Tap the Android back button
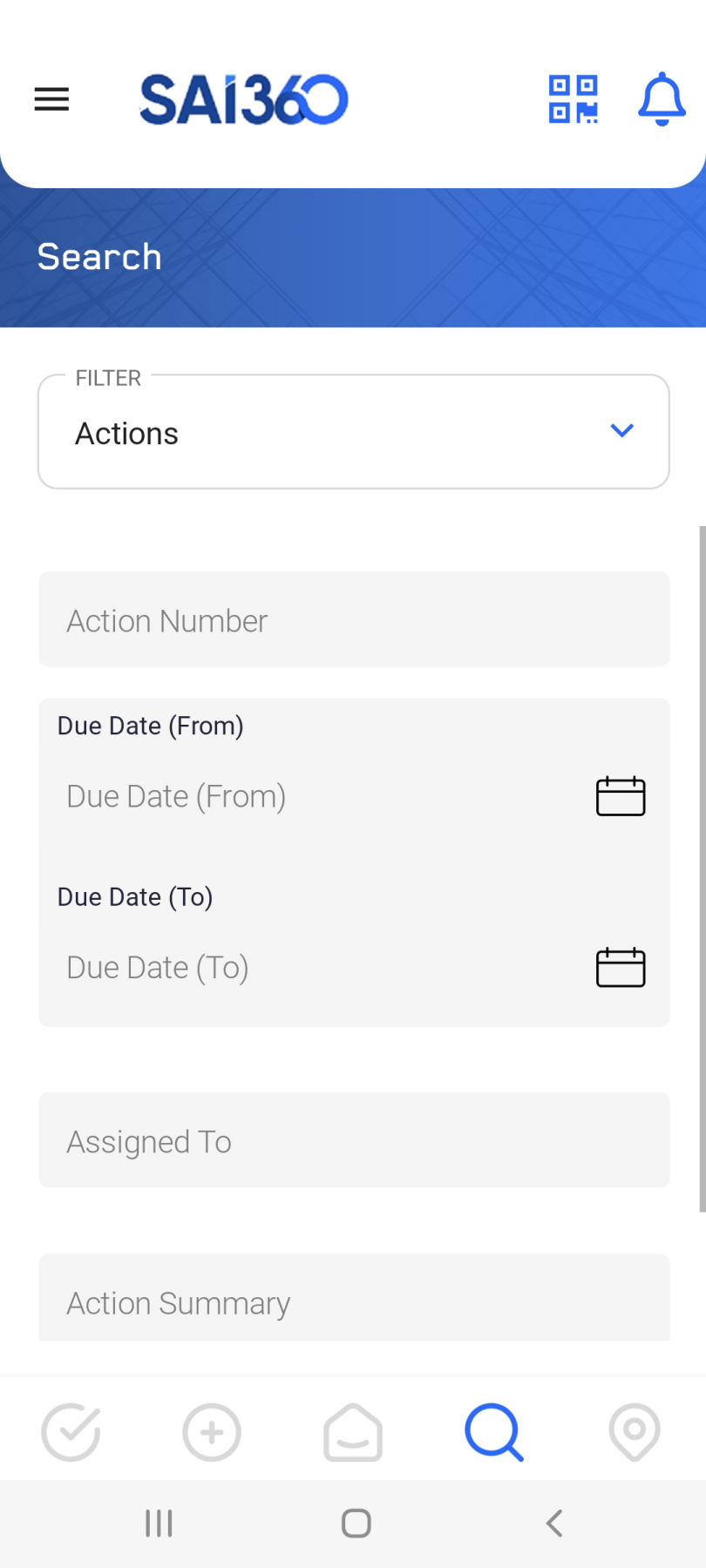Screen dimensions: 706x1568 coord(553,1523)
